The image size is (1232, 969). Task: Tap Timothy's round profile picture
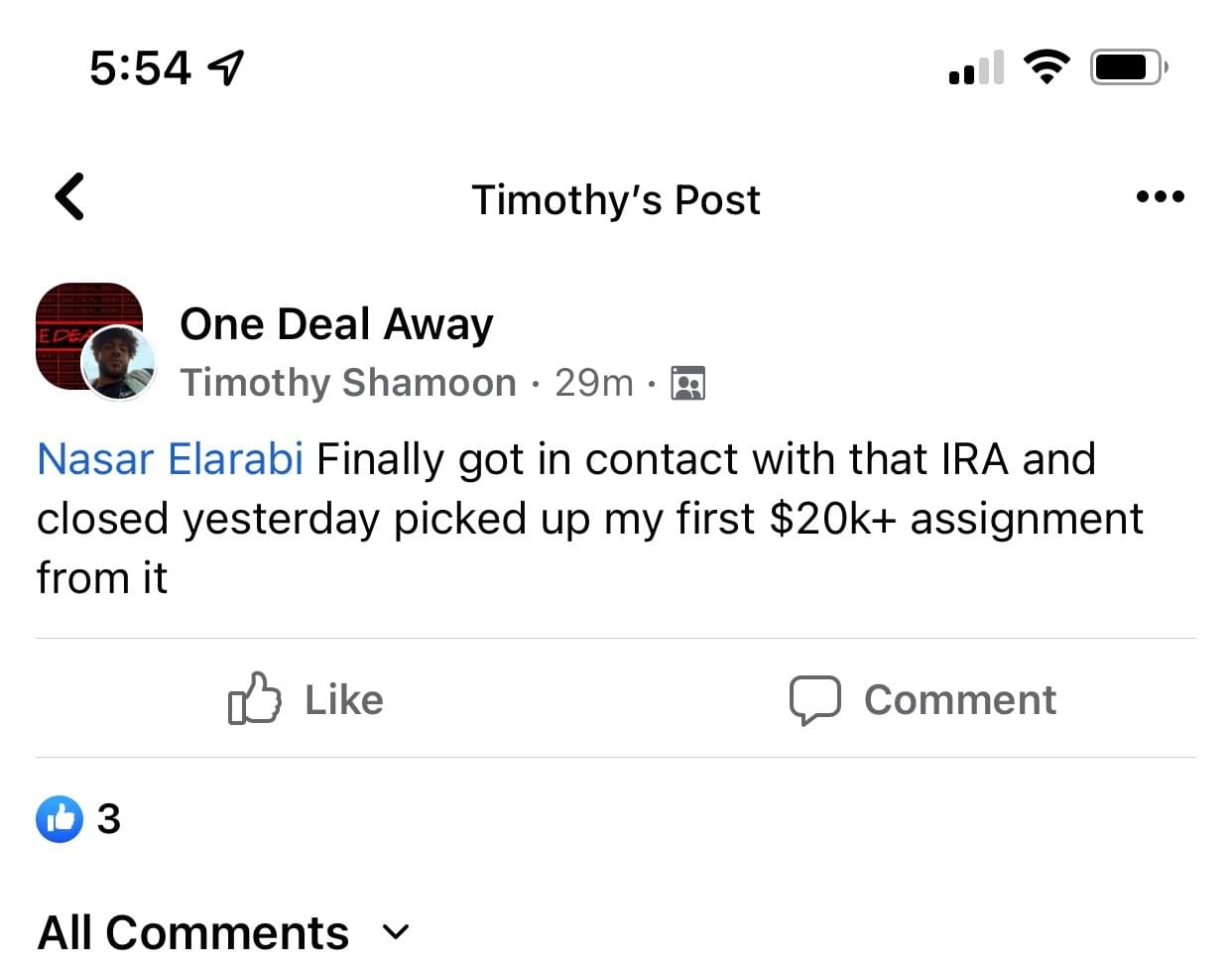(118, 363)
